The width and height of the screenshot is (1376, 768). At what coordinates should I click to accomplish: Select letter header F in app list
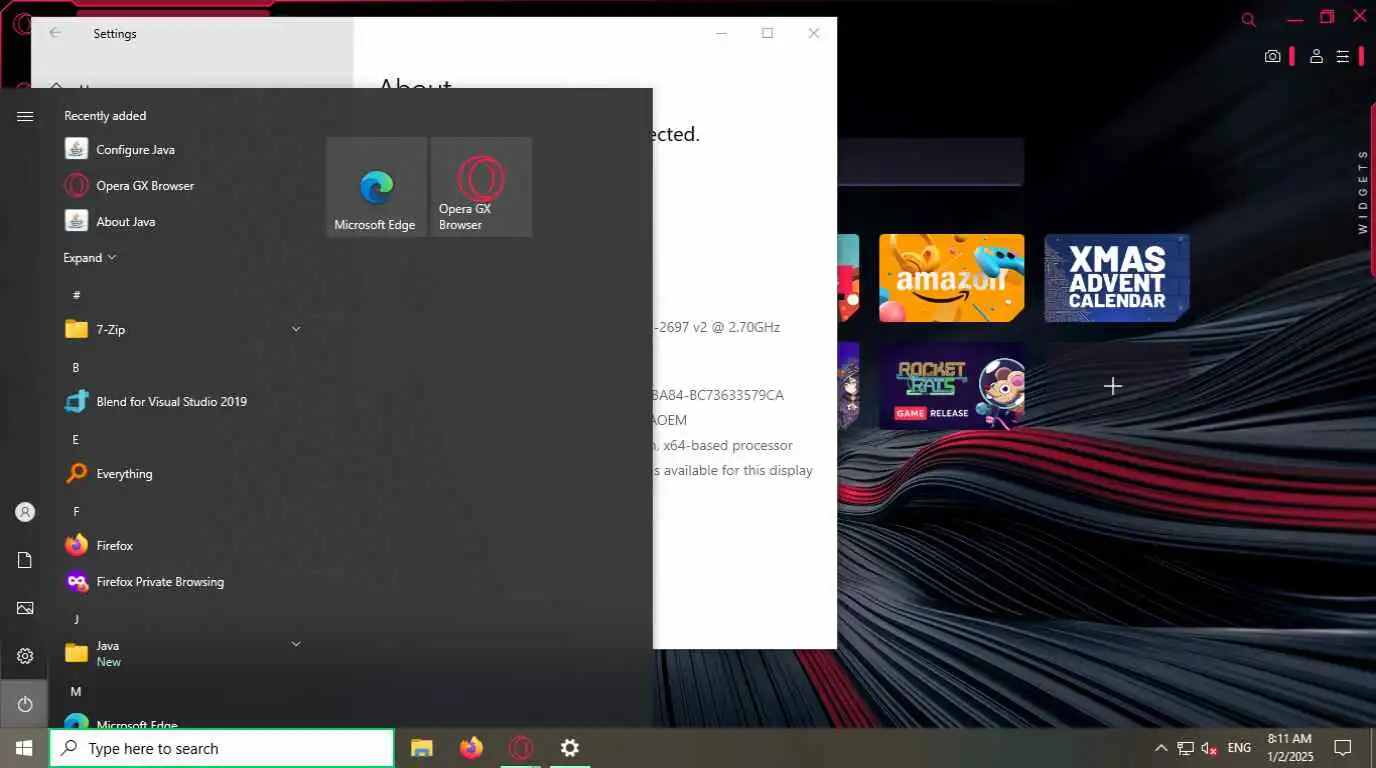tap(76, 511)
